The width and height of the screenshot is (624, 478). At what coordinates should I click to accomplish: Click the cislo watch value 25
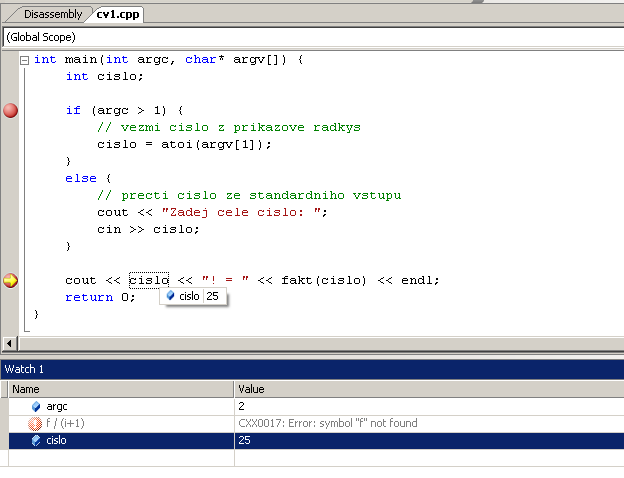[244, 440]
